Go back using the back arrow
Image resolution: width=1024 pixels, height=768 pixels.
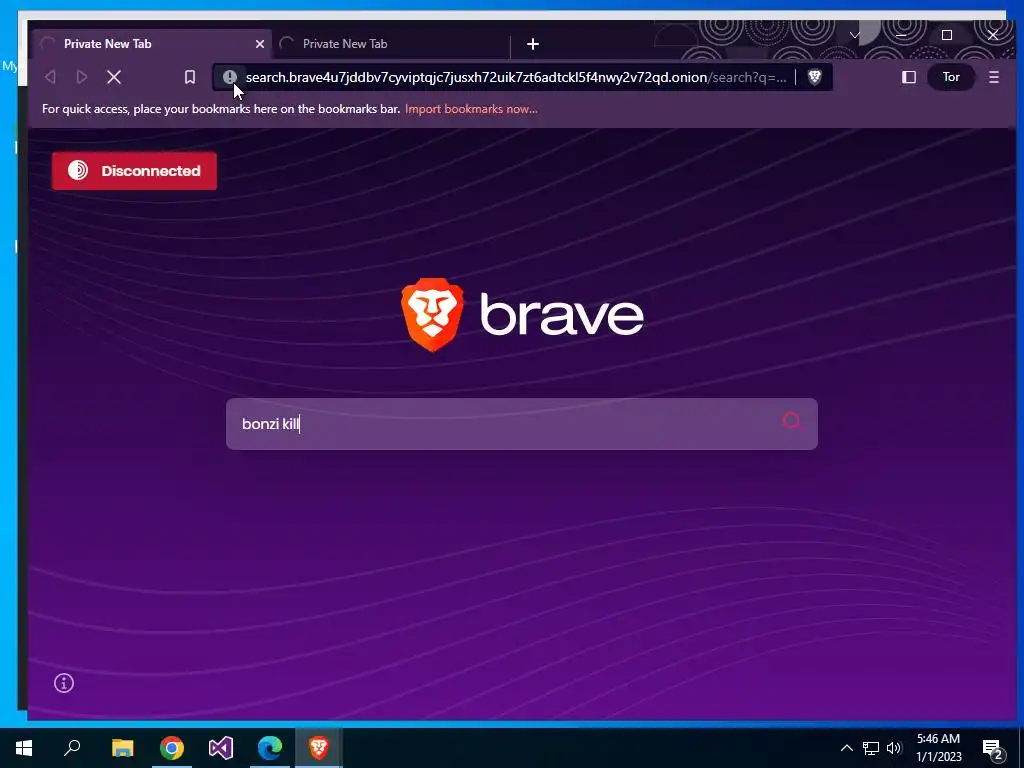(x=50, y=77)
